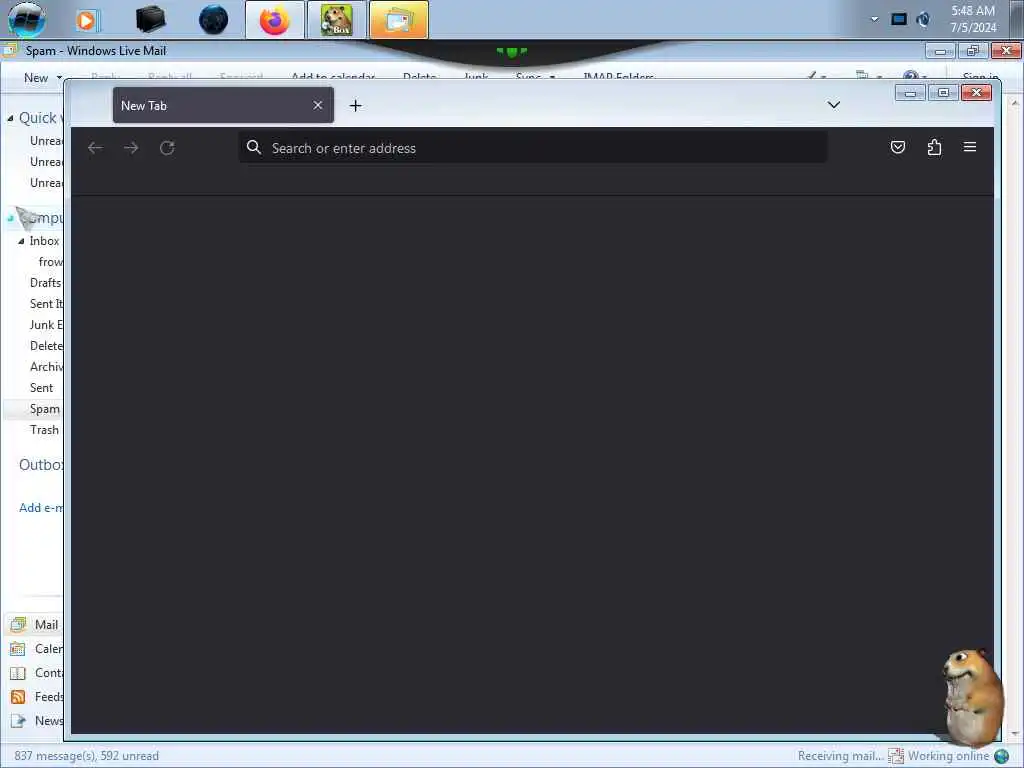Viewport: 1024px width, 768px height.
Task: Open the black box taskbar icon
Action: 150,20
